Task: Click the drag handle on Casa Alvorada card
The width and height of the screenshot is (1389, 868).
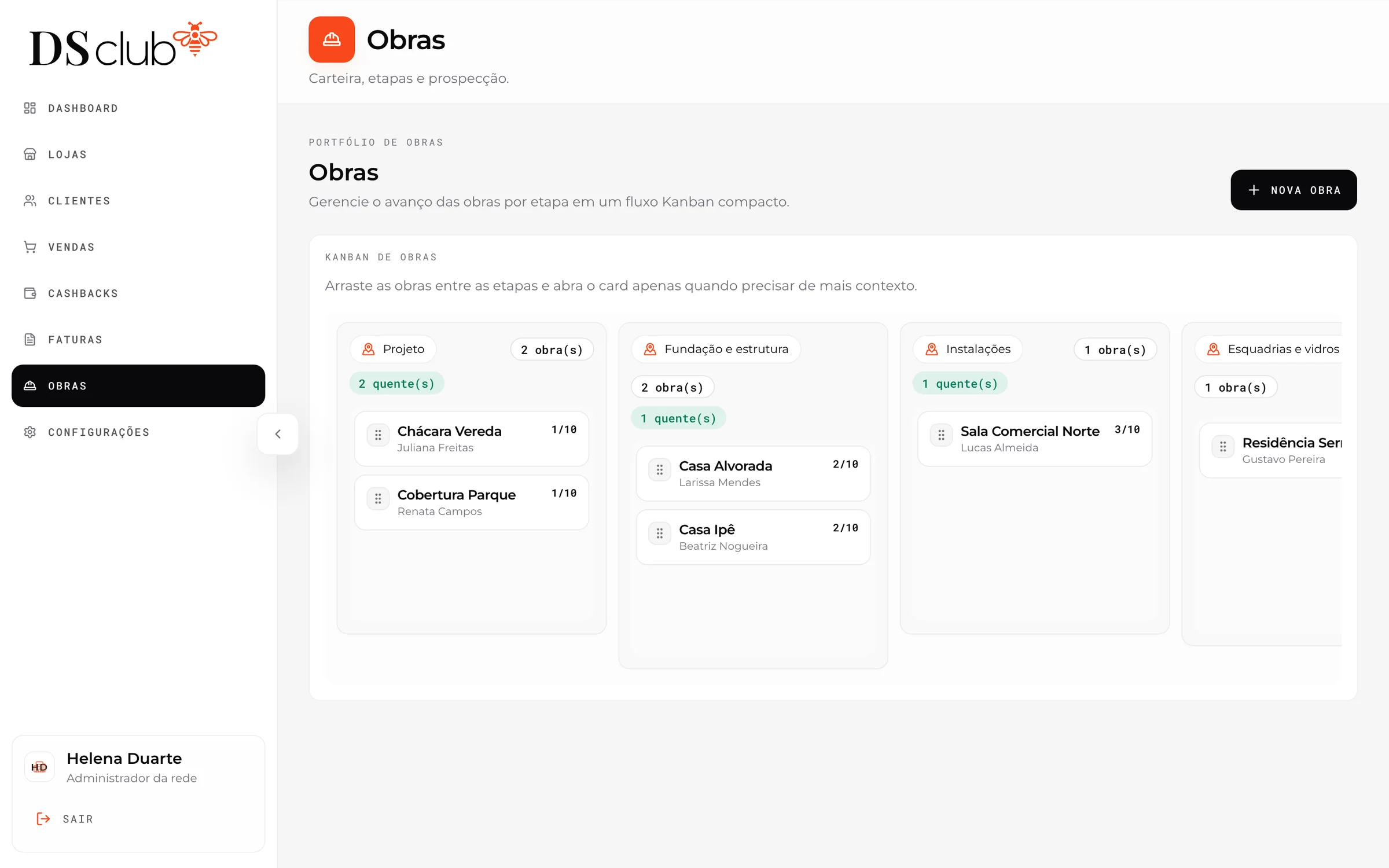Action: click(660, 470)
